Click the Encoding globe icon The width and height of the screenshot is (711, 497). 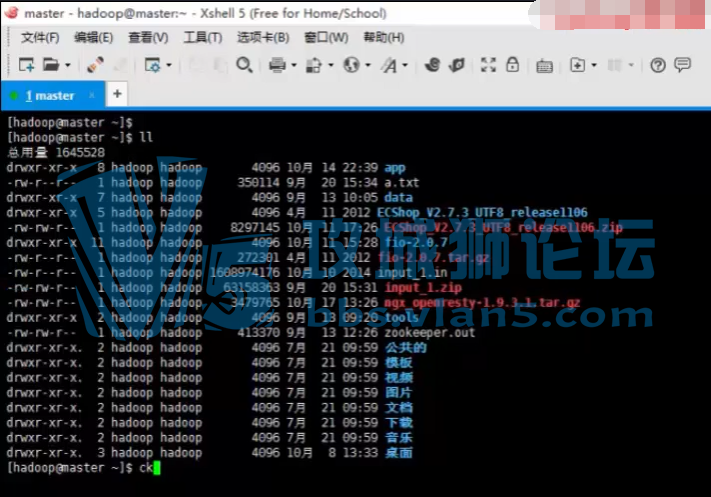[x=351, y=65]
